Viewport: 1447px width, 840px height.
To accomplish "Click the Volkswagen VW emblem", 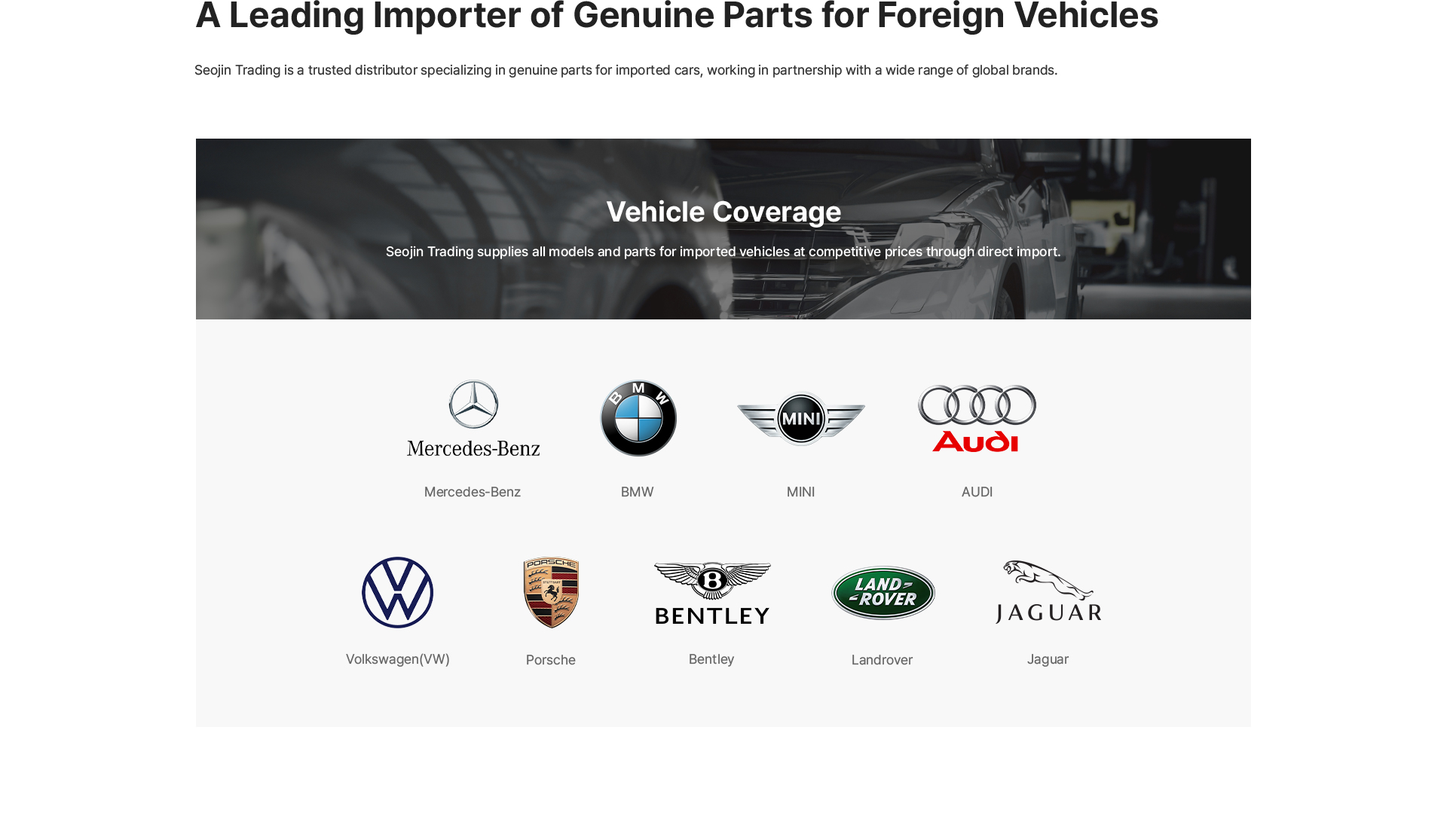I will [x=398, y=592].
